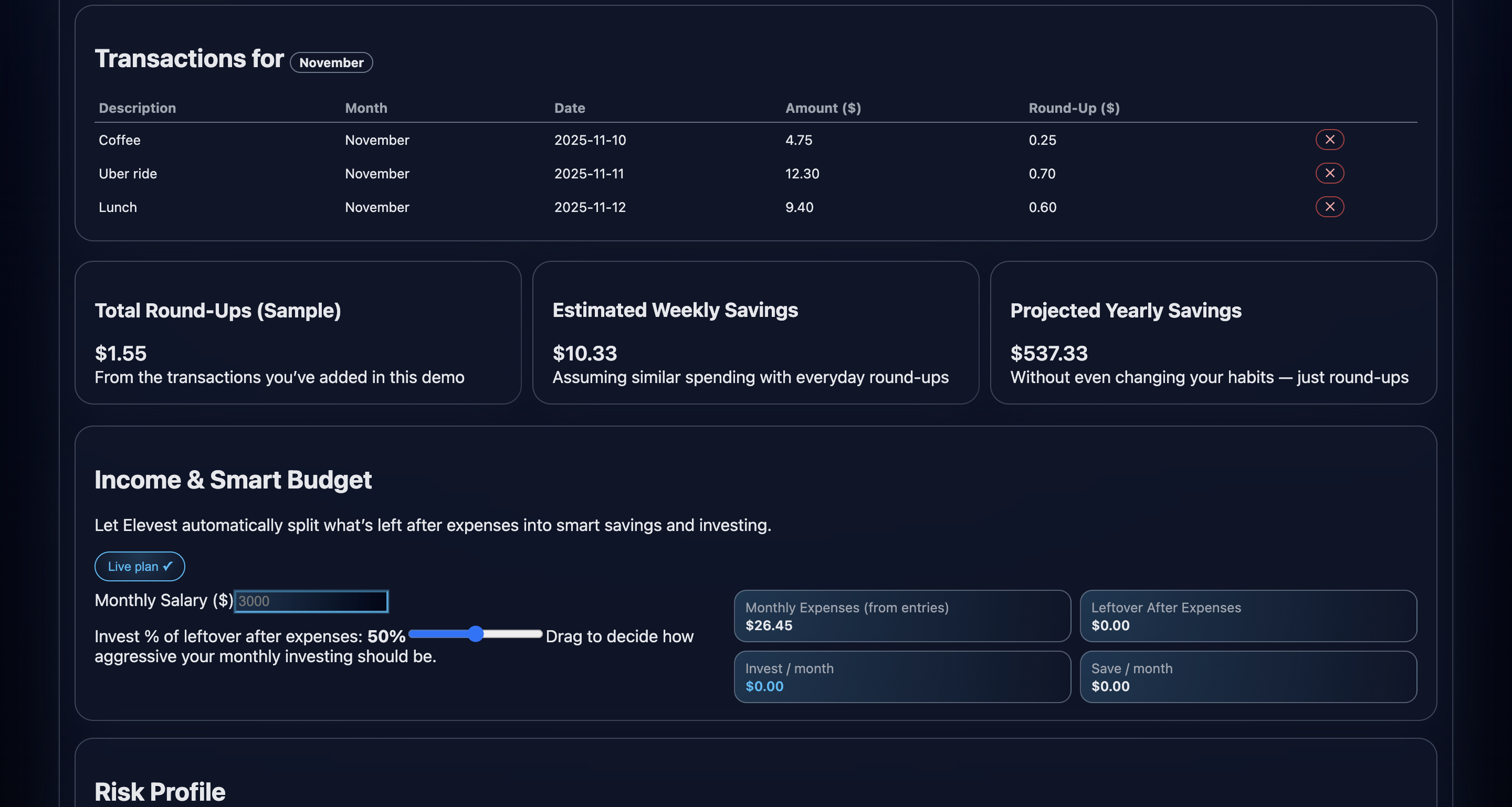1512x807 pixels.
Task: Open the Total Round-Ups (Sample) card
Action: point(298,333)
